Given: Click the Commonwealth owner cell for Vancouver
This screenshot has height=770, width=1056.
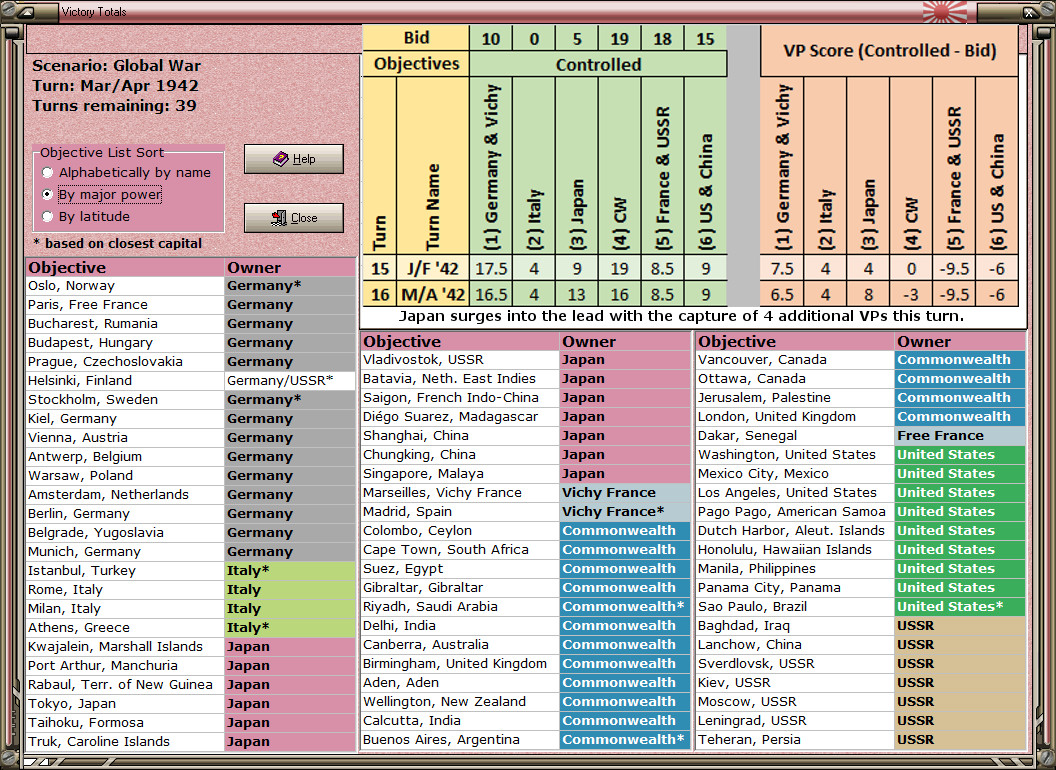Looking at the screenshot, I should [960, 360].
